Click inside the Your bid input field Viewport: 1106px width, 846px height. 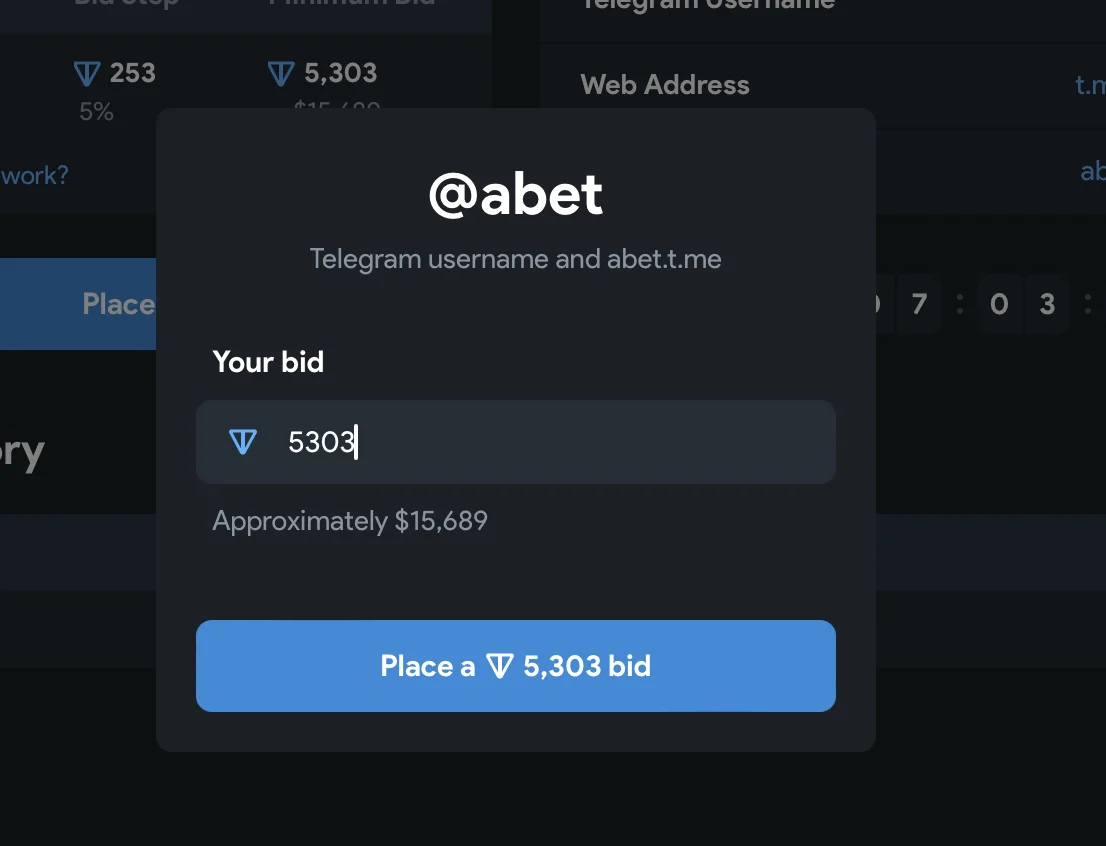560,442
